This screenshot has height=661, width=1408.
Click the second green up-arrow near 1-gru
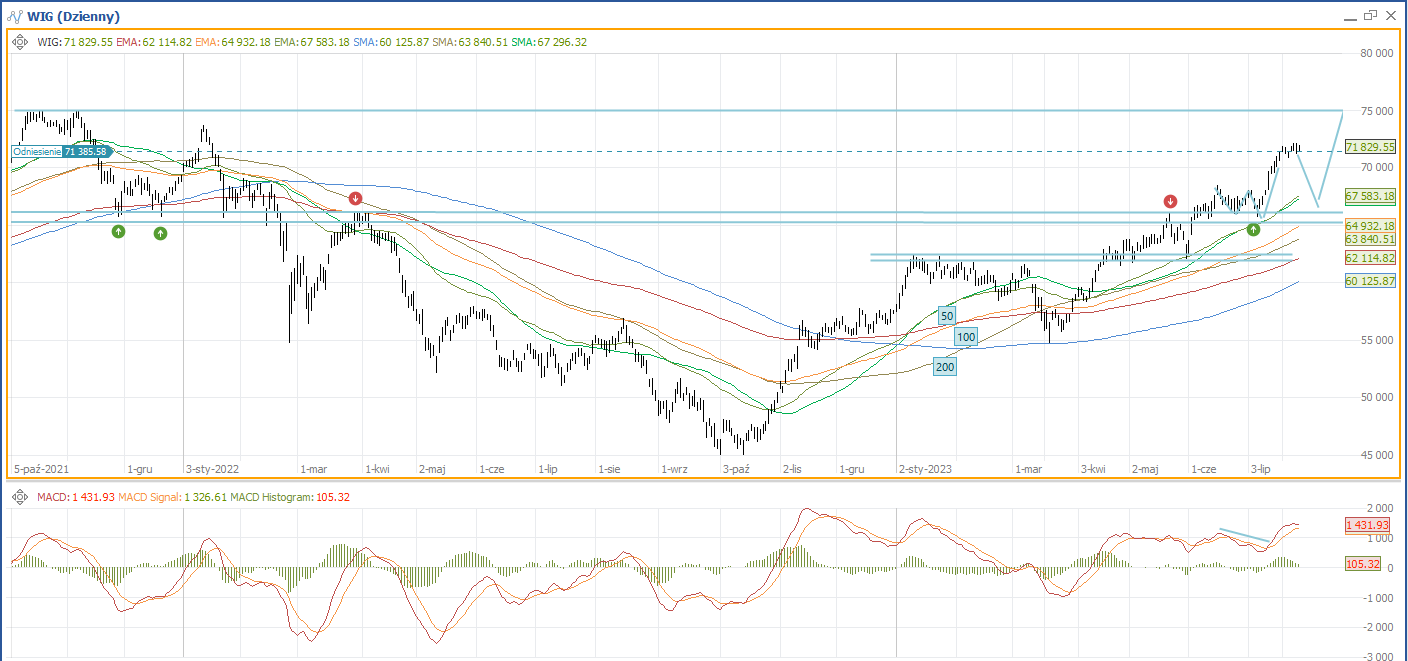(160, 234)
